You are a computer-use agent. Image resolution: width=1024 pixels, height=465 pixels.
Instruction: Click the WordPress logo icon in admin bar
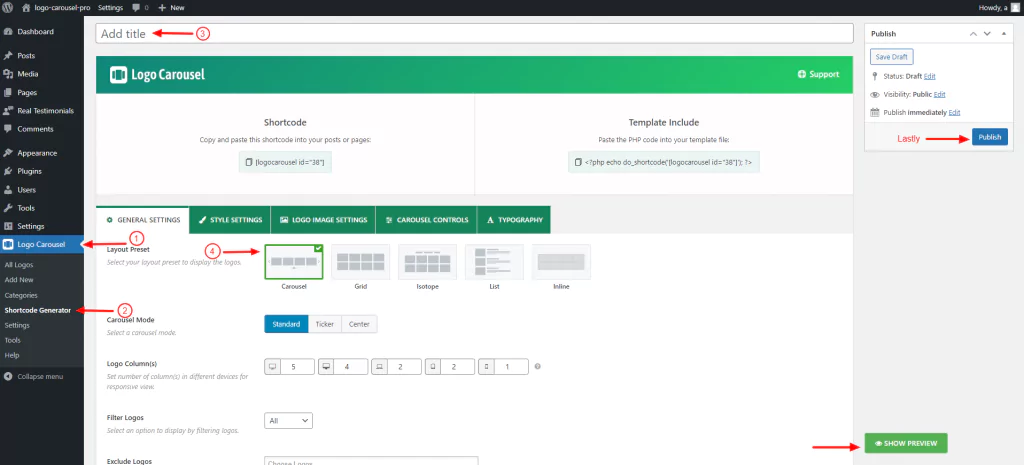[x=8, y=7]
